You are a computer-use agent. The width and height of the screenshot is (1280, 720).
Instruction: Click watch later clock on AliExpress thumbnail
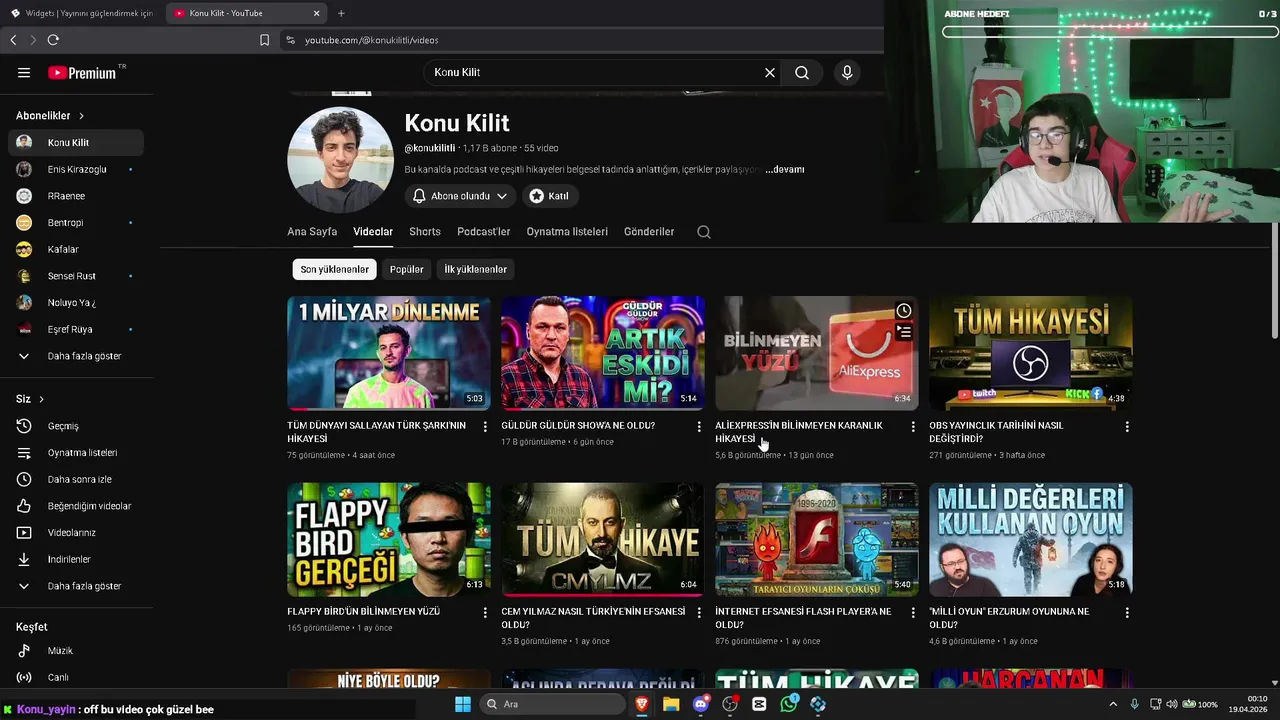point(904,311)
